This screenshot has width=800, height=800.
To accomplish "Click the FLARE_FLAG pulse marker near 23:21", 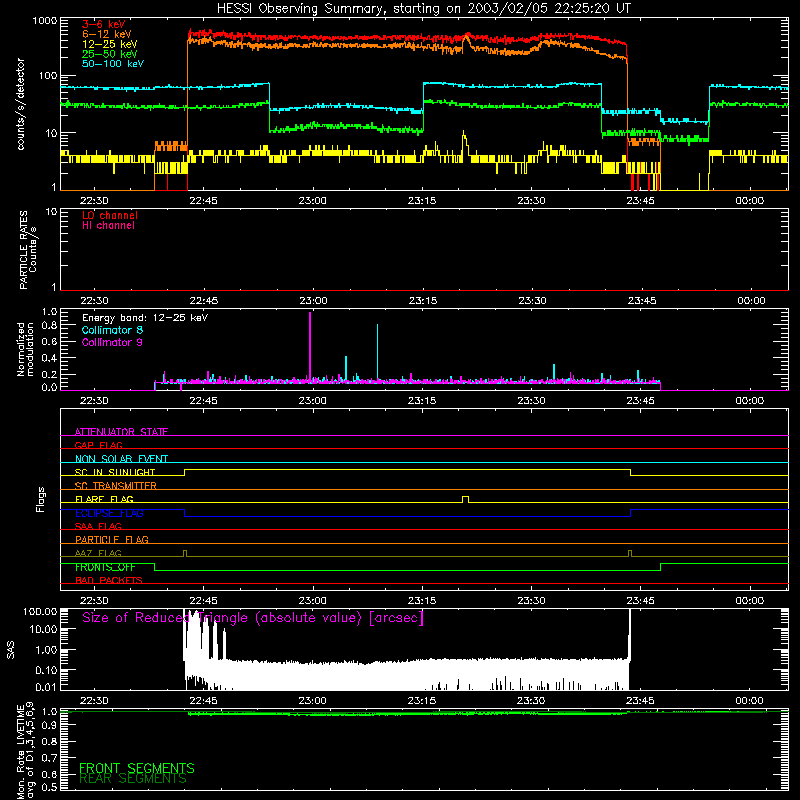I will click(x=465, y=499).
